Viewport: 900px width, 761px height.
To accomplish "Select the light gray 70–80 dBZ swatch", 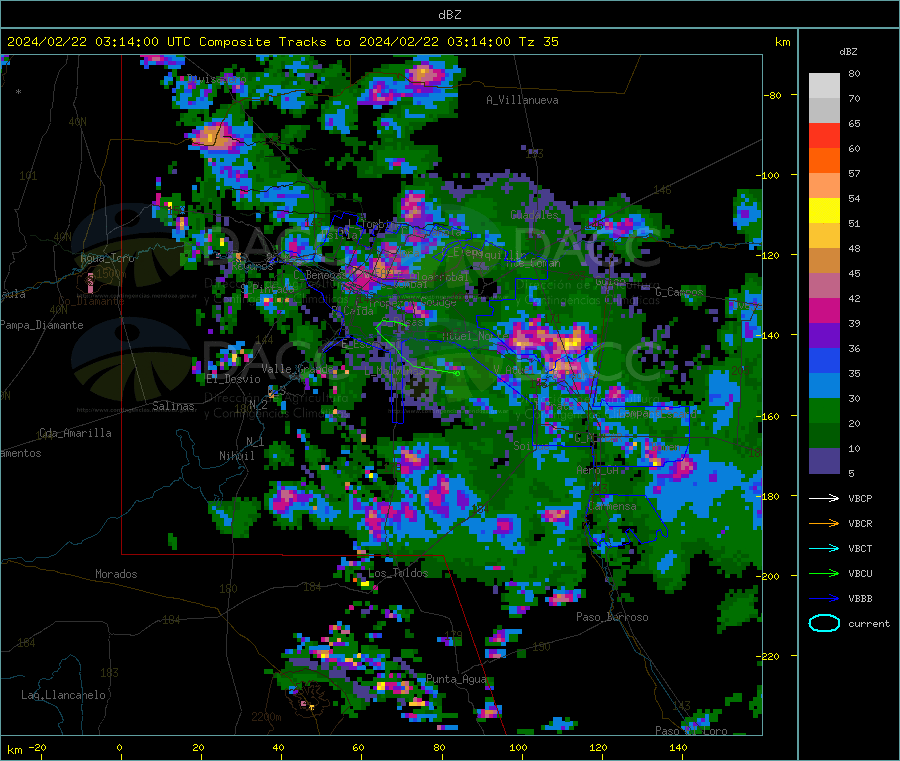I will [824, 86].
